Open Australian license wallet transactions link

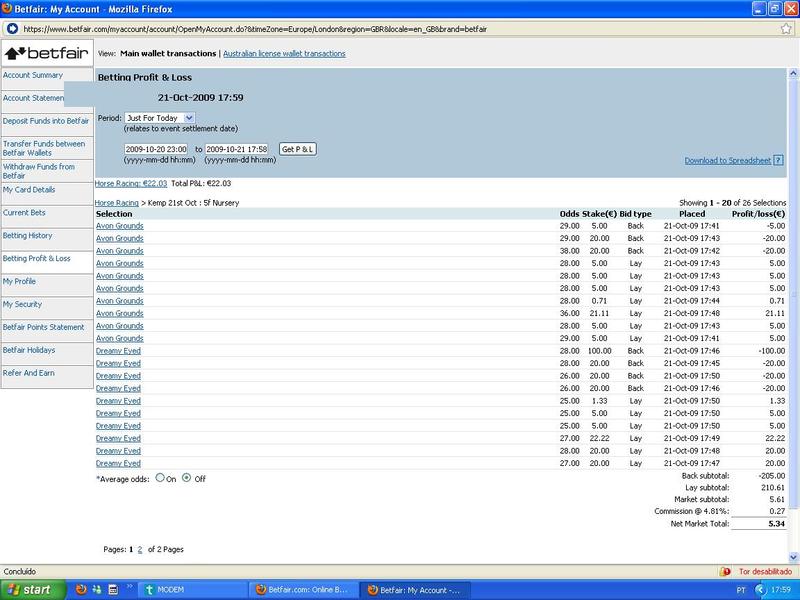click(x=284, y=54)
